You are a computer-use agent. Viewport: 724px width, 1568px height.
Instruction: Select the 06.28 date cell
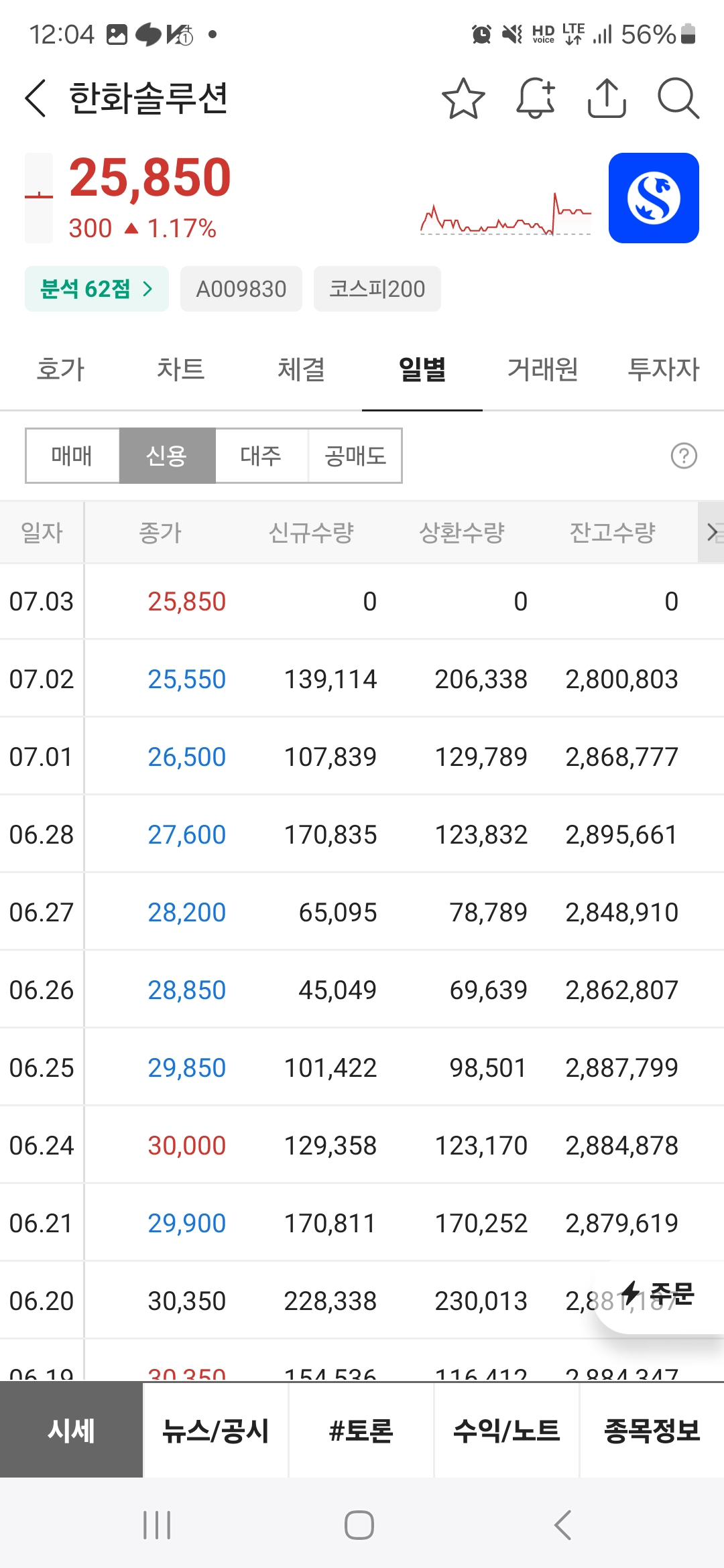[x=42, y=835]
